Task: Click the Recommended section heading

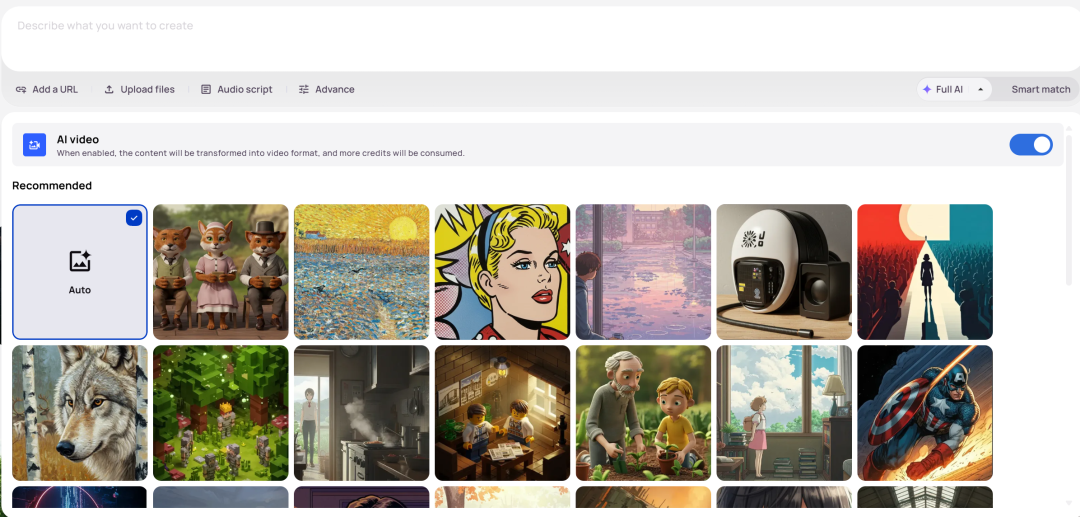Action: coord(52,186)
